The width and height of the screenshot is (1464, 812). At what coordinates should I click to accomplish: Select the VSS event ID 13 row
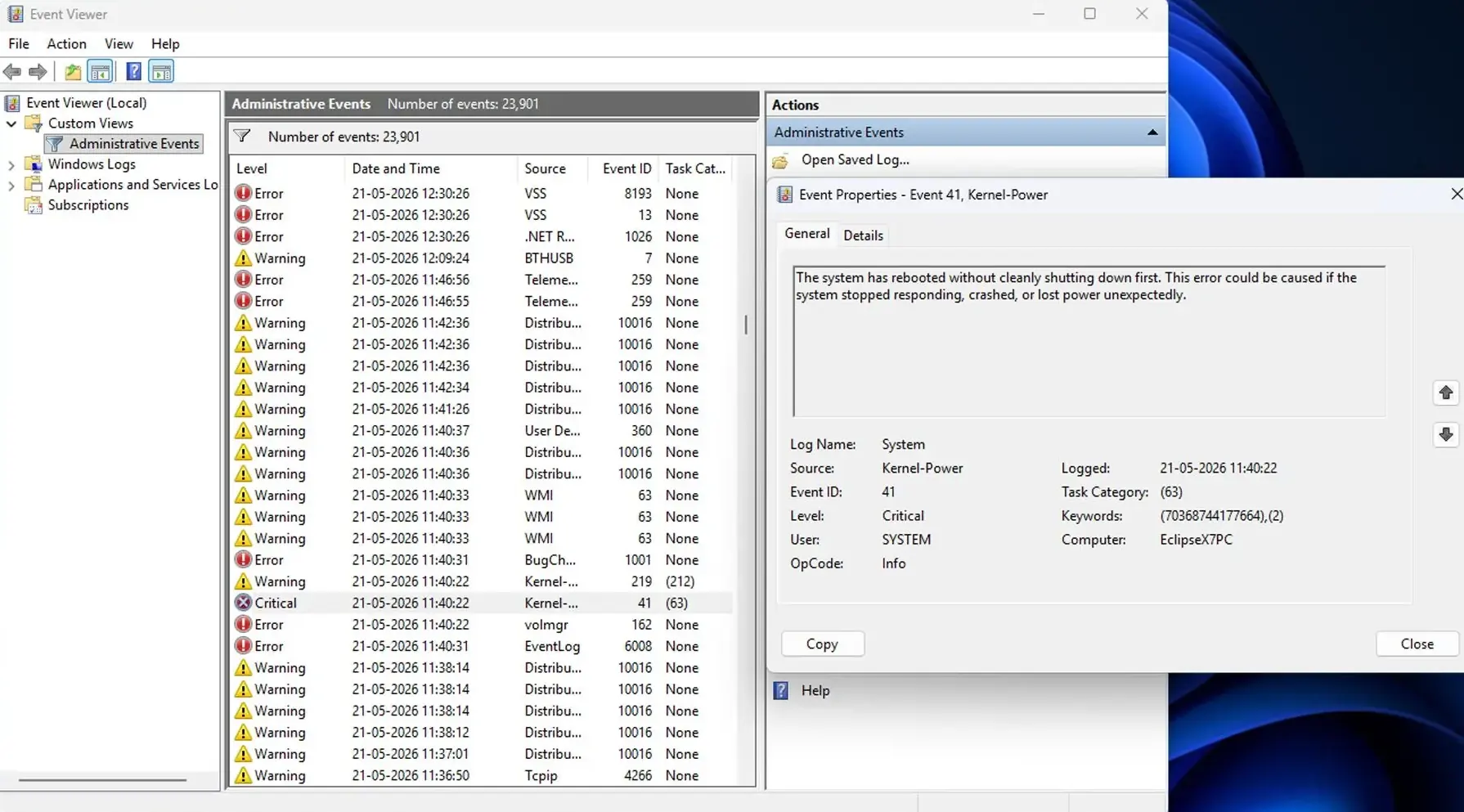pyautogui.click(x=481, y=215)
